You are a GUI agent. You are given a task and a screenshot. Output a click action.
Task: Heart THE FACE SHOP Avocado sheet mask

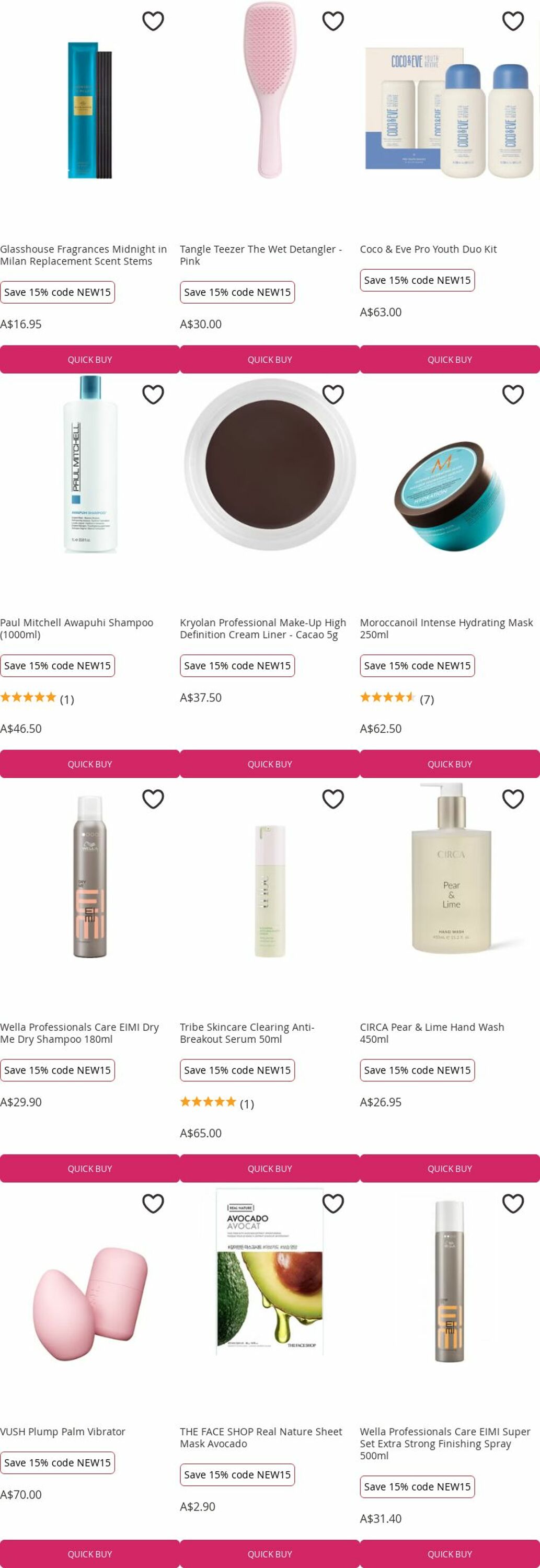[333, 1203]
